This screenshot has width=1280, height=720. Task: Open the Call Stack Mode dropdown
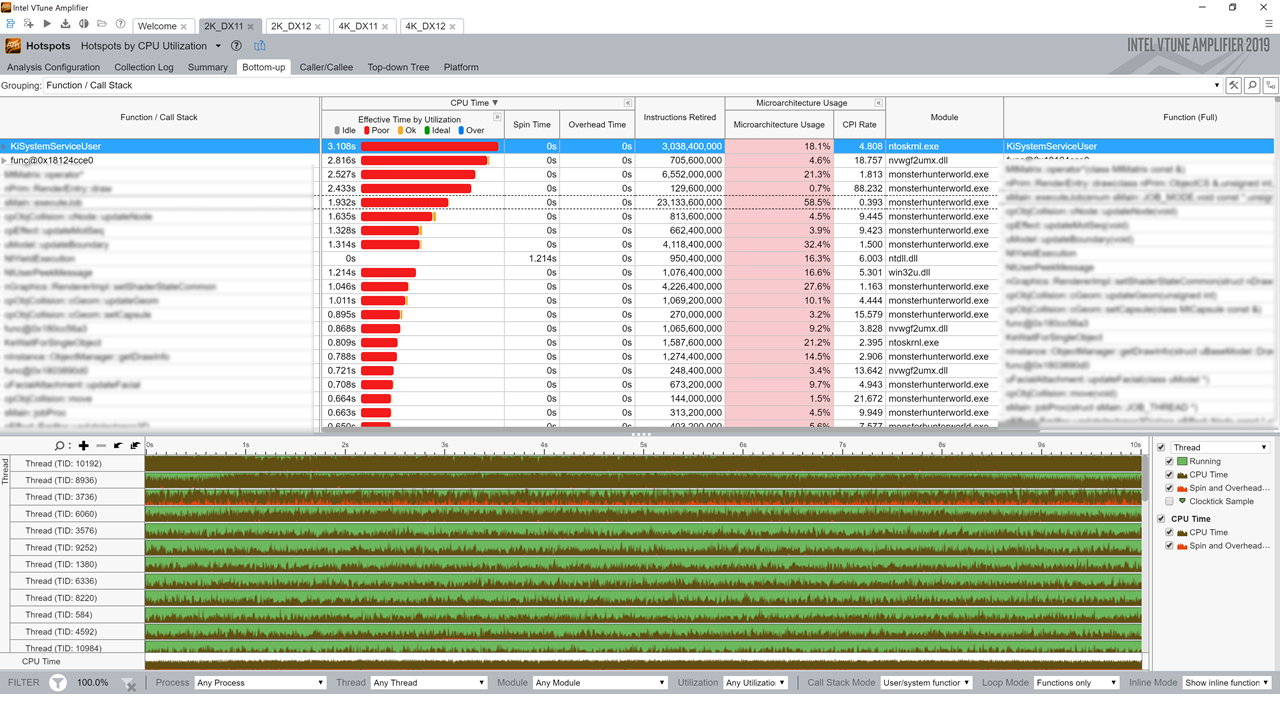click(926, 683)
